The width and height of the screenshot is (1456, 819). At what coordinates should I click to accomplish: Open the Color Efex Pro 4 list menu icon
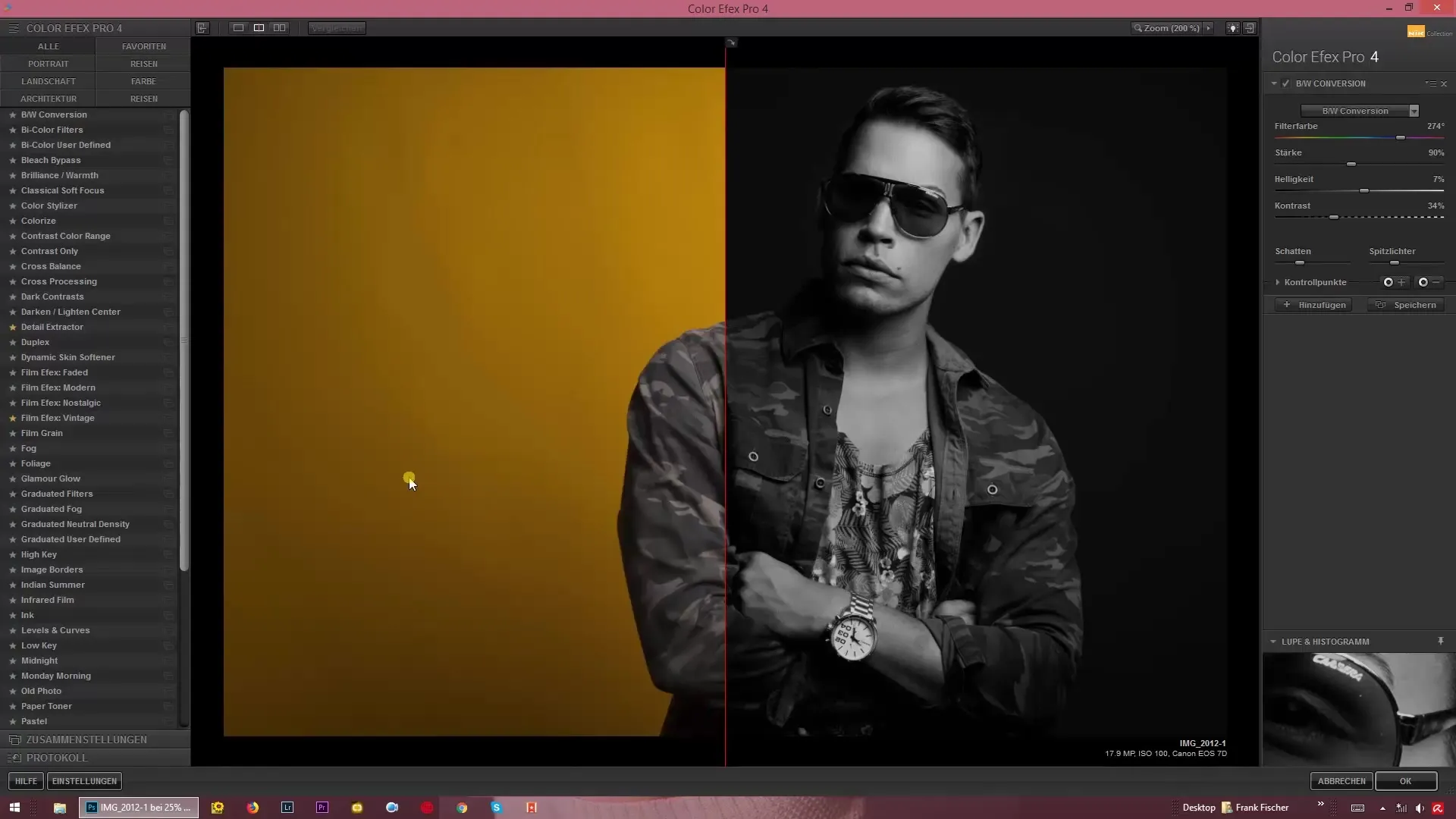(x=13, y=28)
